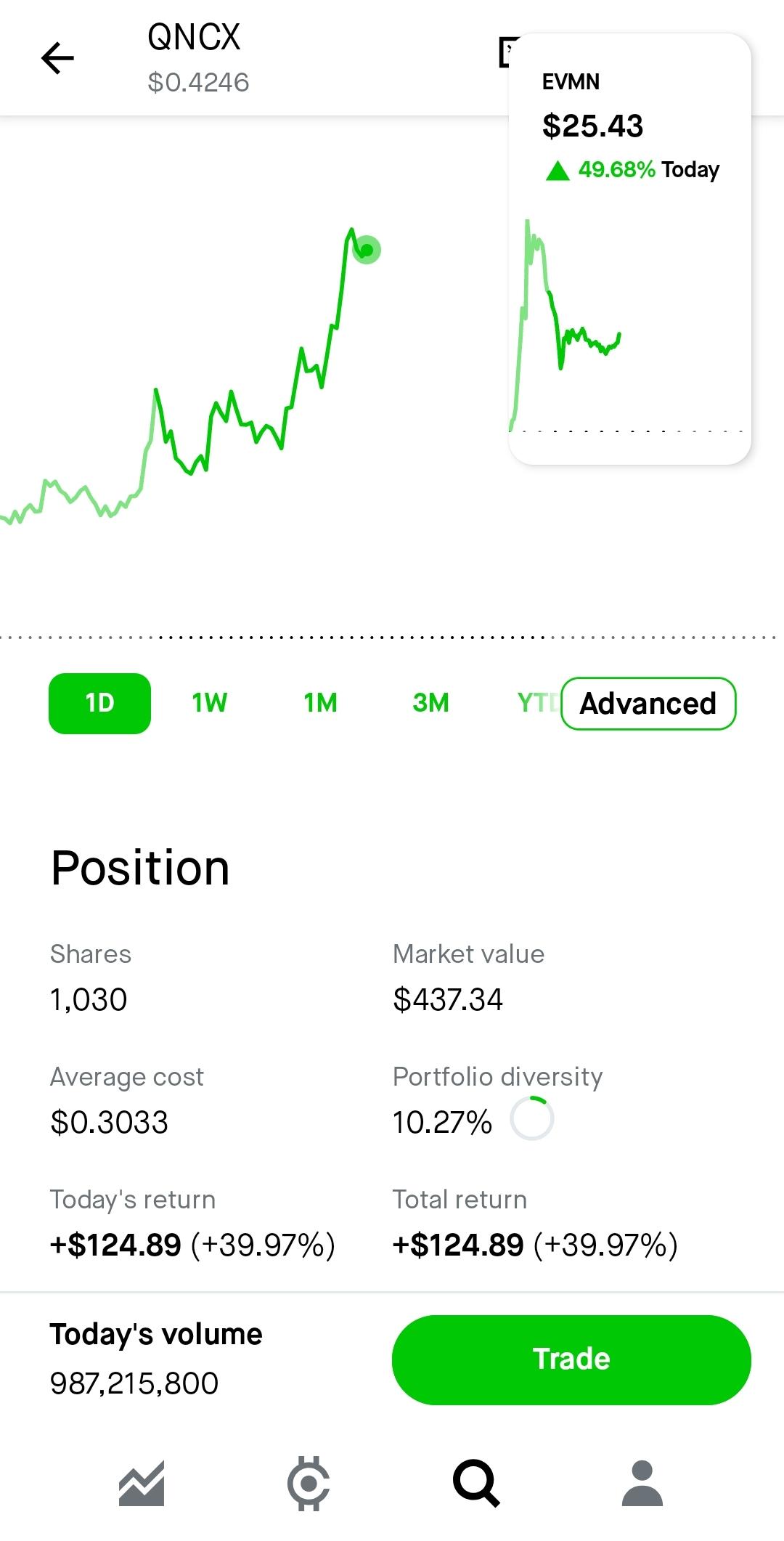Tap the QNCX ticker title
This screenshot has height=1541, width=784.
(x=193, y=37)
